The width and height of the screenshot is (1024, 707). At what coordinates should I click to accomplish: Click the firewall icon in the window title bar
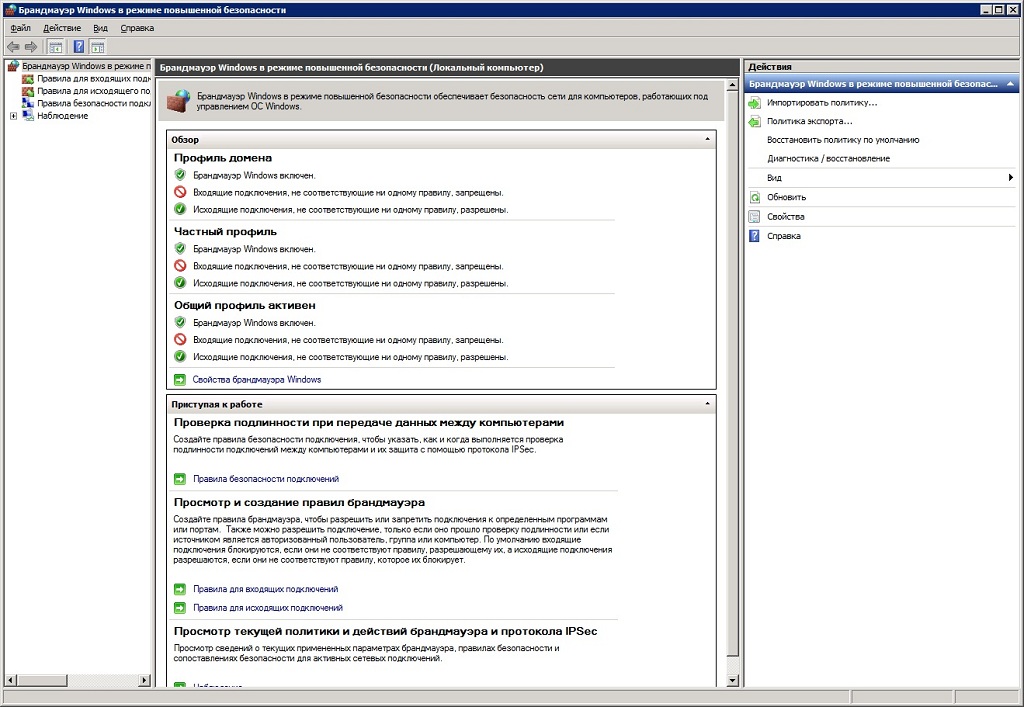(10, 10)
